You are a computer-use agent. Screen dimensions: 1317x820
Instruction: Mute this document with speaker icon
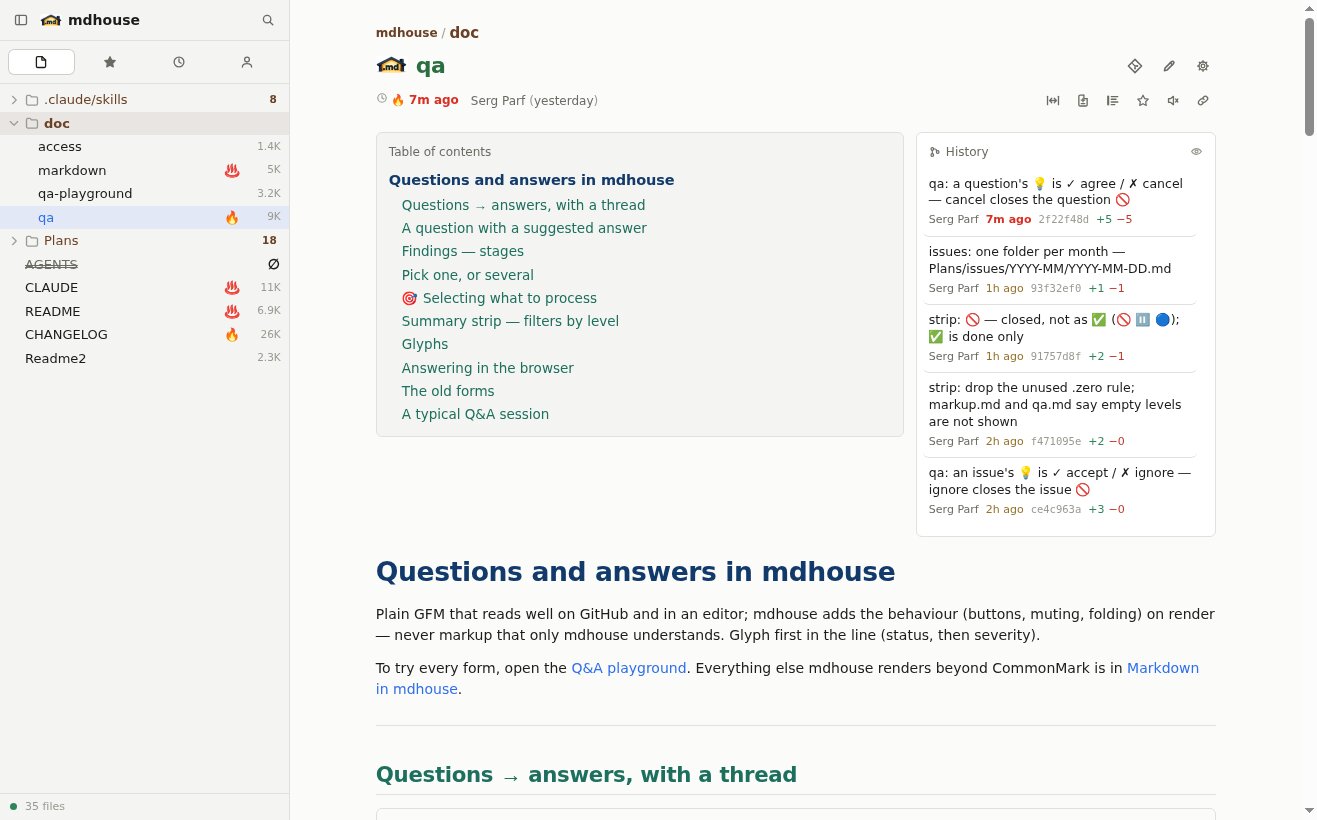1173,100
